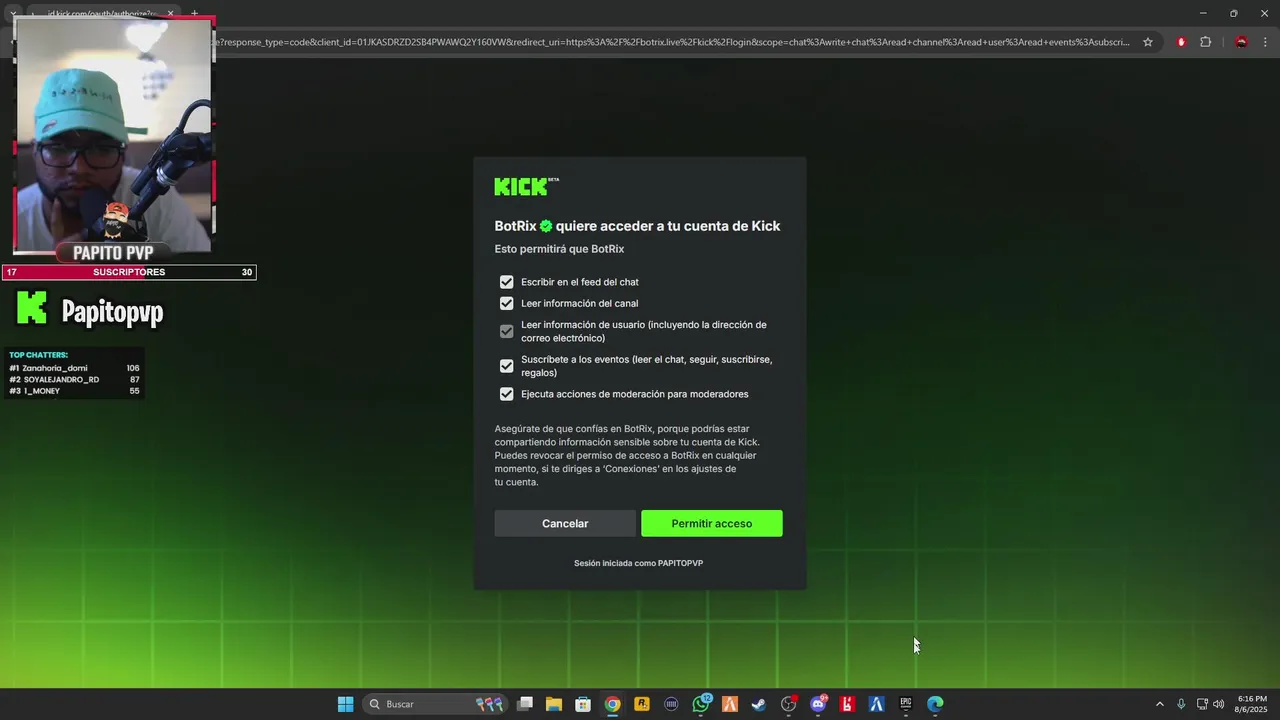Click the webcam overlay thumbnail
This screenshot has height=720, width=1280.
tap(113, 133)
